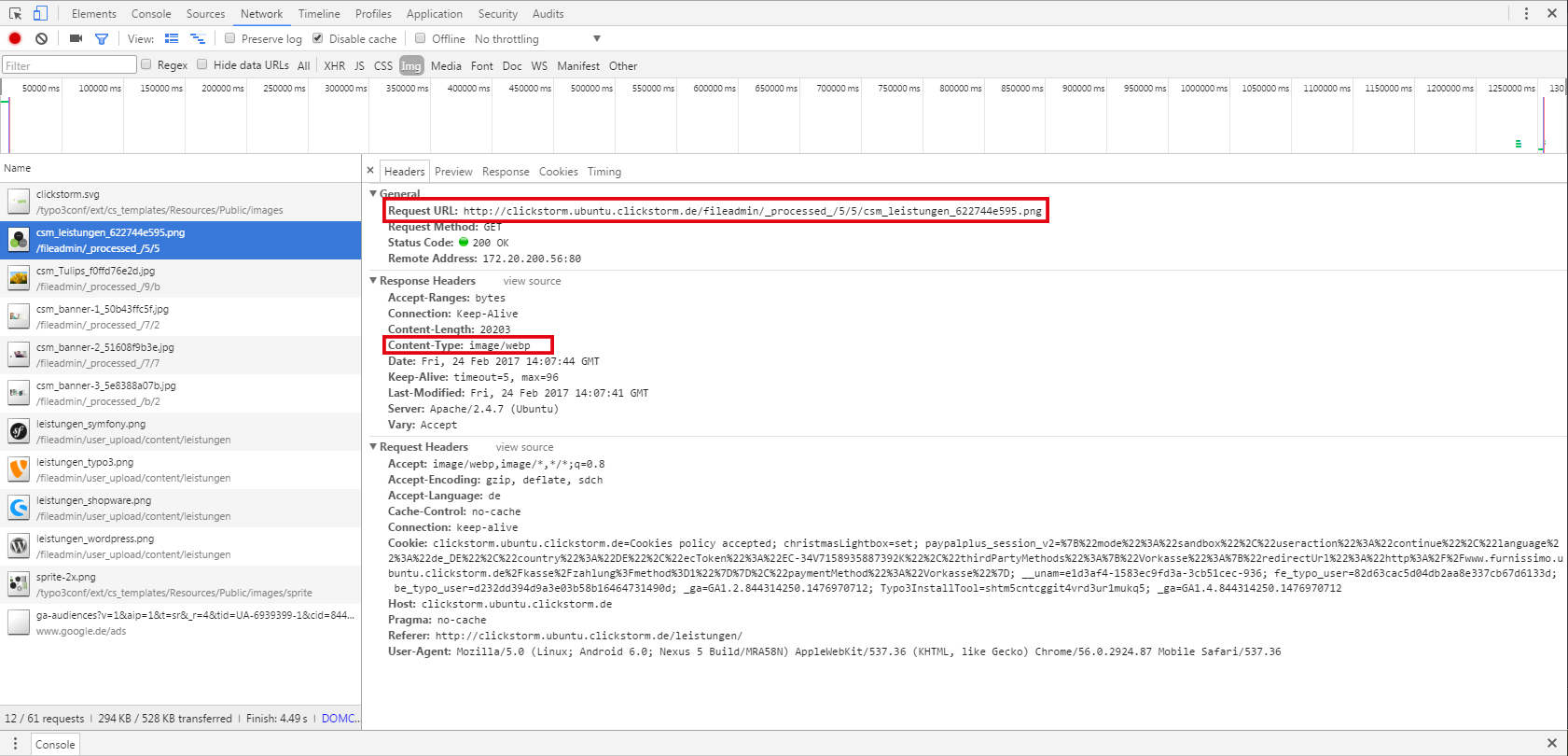Stop recording network log with red button
This screenshot has width=1568, height=756.
pos(15,38)
